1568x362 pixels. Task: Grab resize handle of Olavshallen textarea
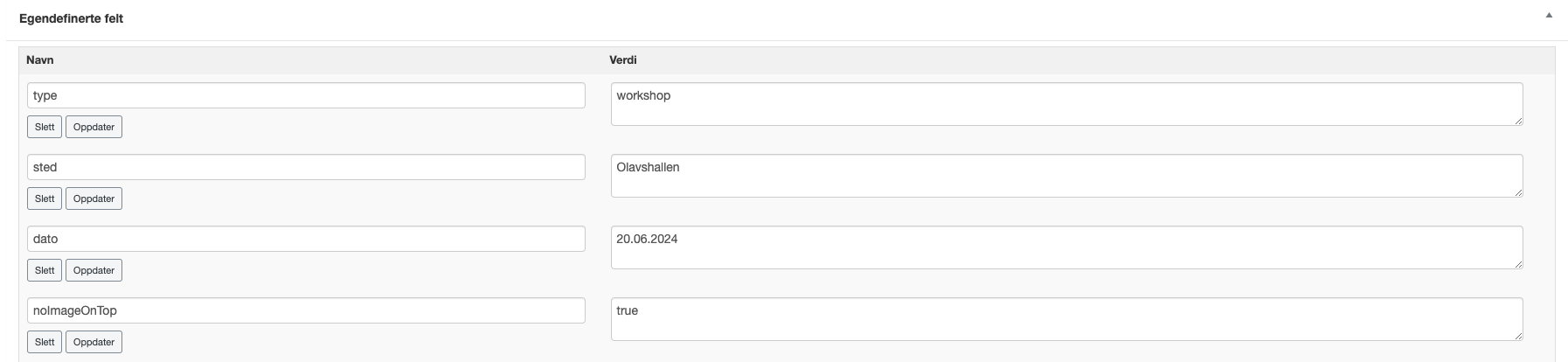tap(1518, 192)
